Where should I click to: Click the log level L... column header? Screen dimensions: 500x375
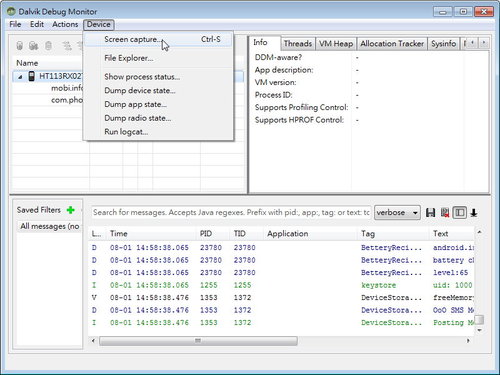(x=96, y=234)
